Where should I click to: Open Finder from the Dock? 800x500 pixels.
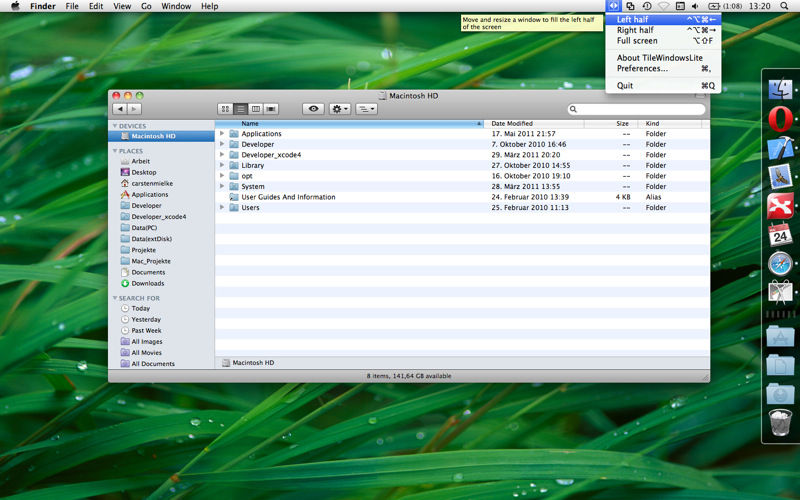pyautogui.click(x=780, y=90)
